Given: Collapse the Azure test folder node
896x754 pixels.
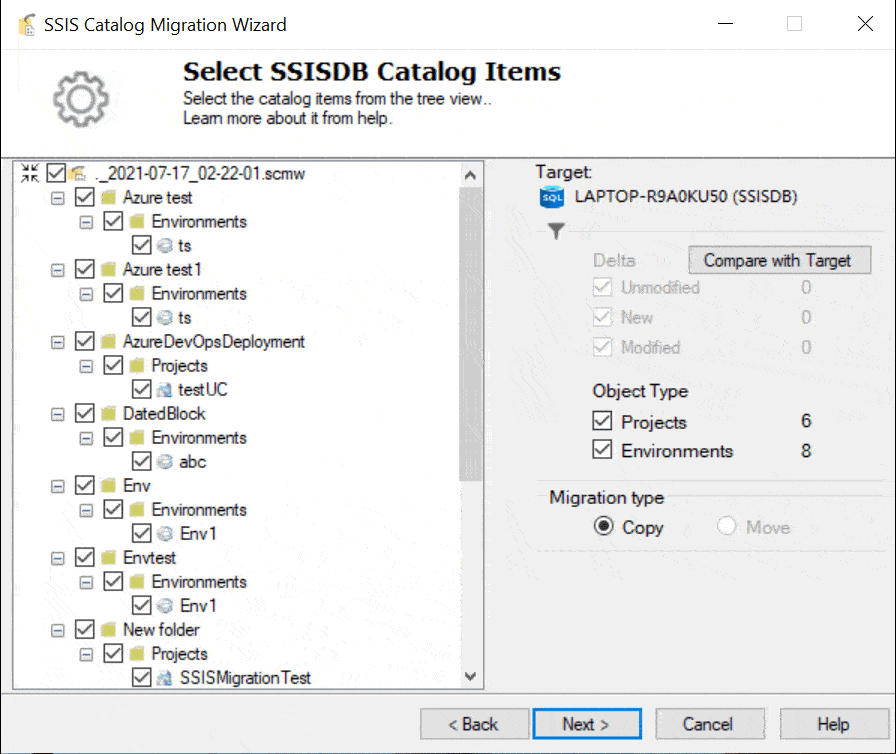Looking at the screenshot, I should (58, 198).
